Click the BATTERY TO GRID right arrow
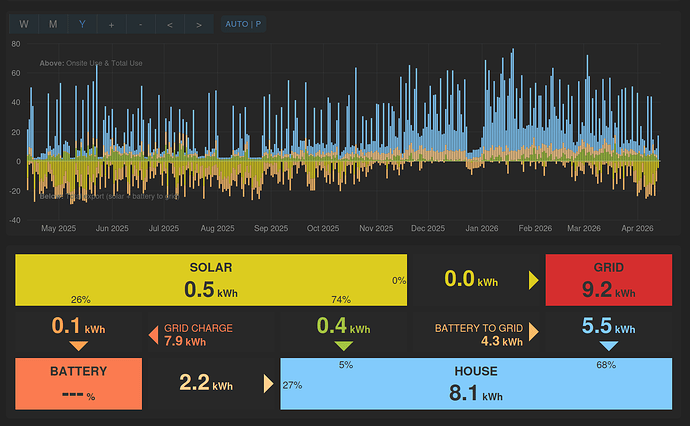The image size is (690, 426). click(x=533, y=332)
